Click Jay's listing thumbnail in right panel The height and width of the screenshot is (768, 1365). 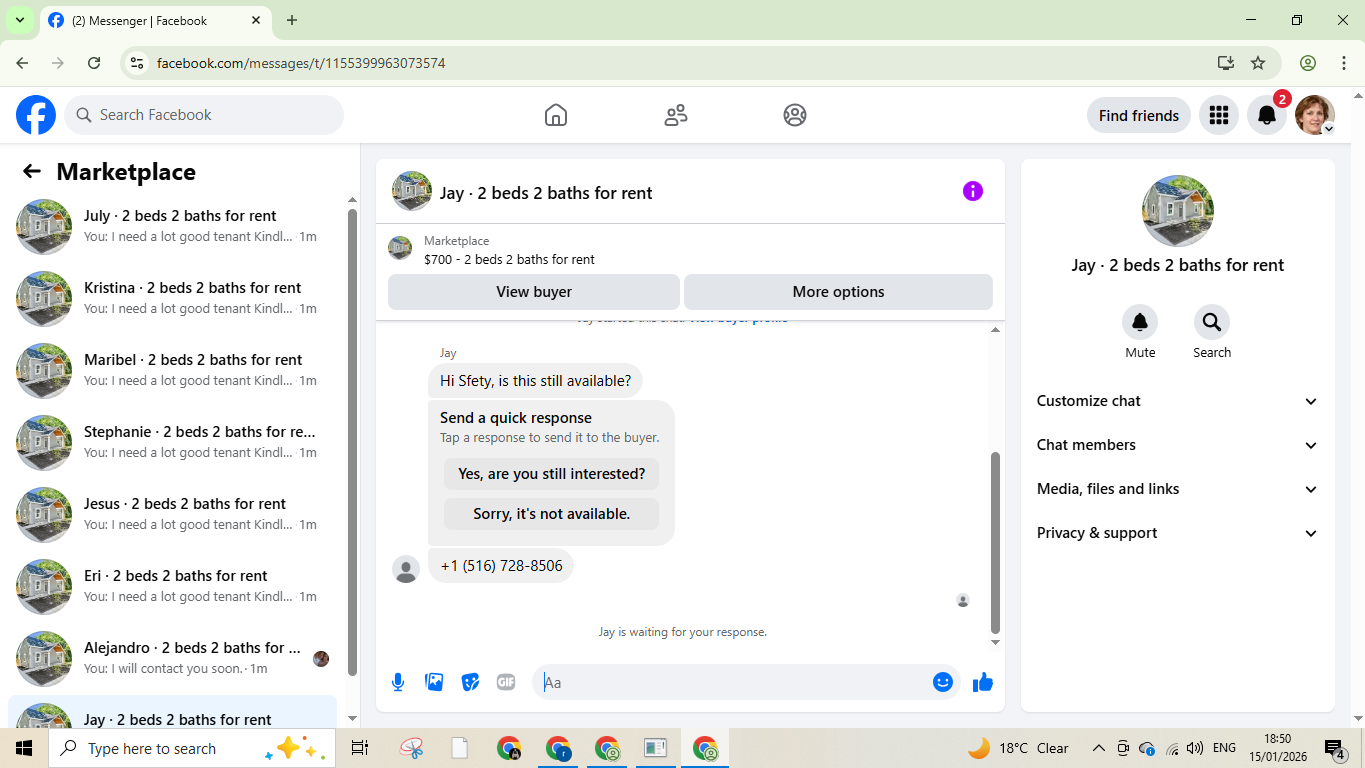tap(1178, 211)
